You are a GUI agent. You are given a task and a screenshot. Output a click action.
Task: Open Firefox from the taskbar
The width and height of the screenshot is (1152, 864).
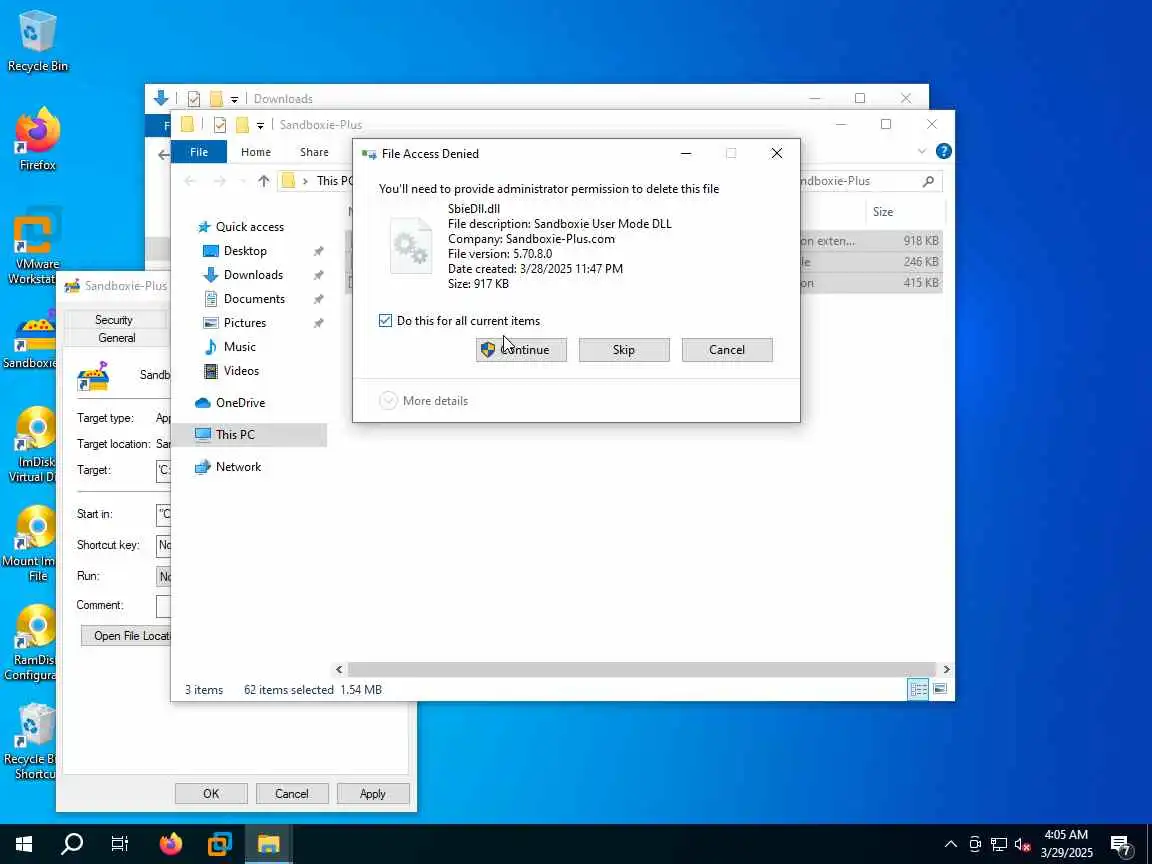pyautogui.click(x=170, y=843)
